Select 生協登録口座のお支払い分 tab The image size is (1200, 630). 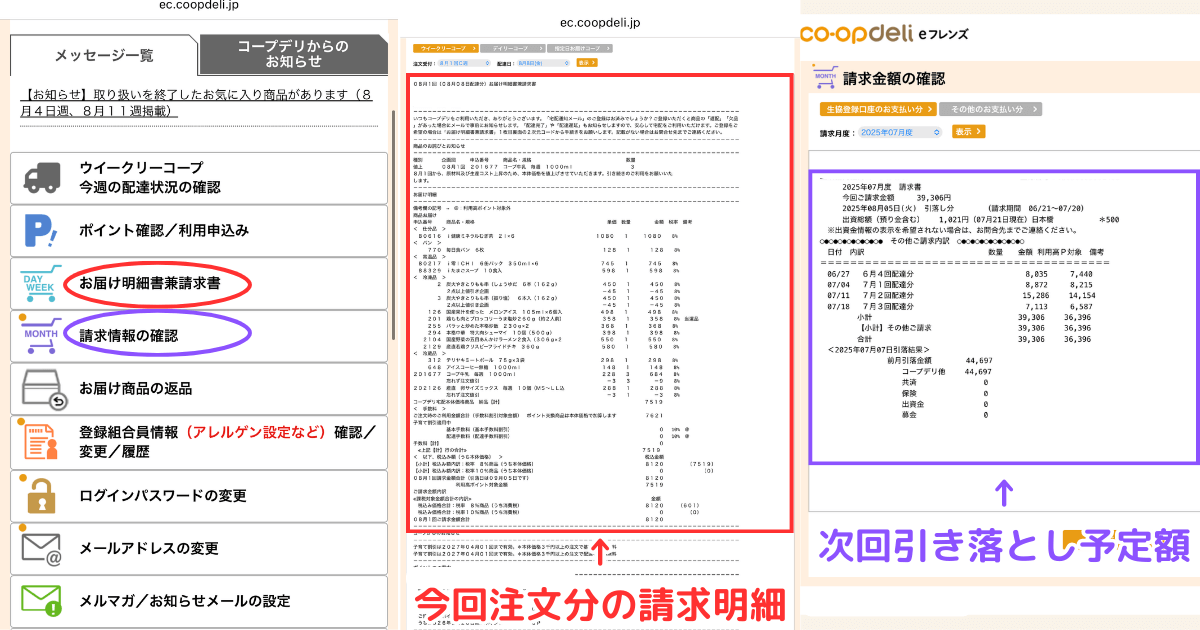click(878, 108)
